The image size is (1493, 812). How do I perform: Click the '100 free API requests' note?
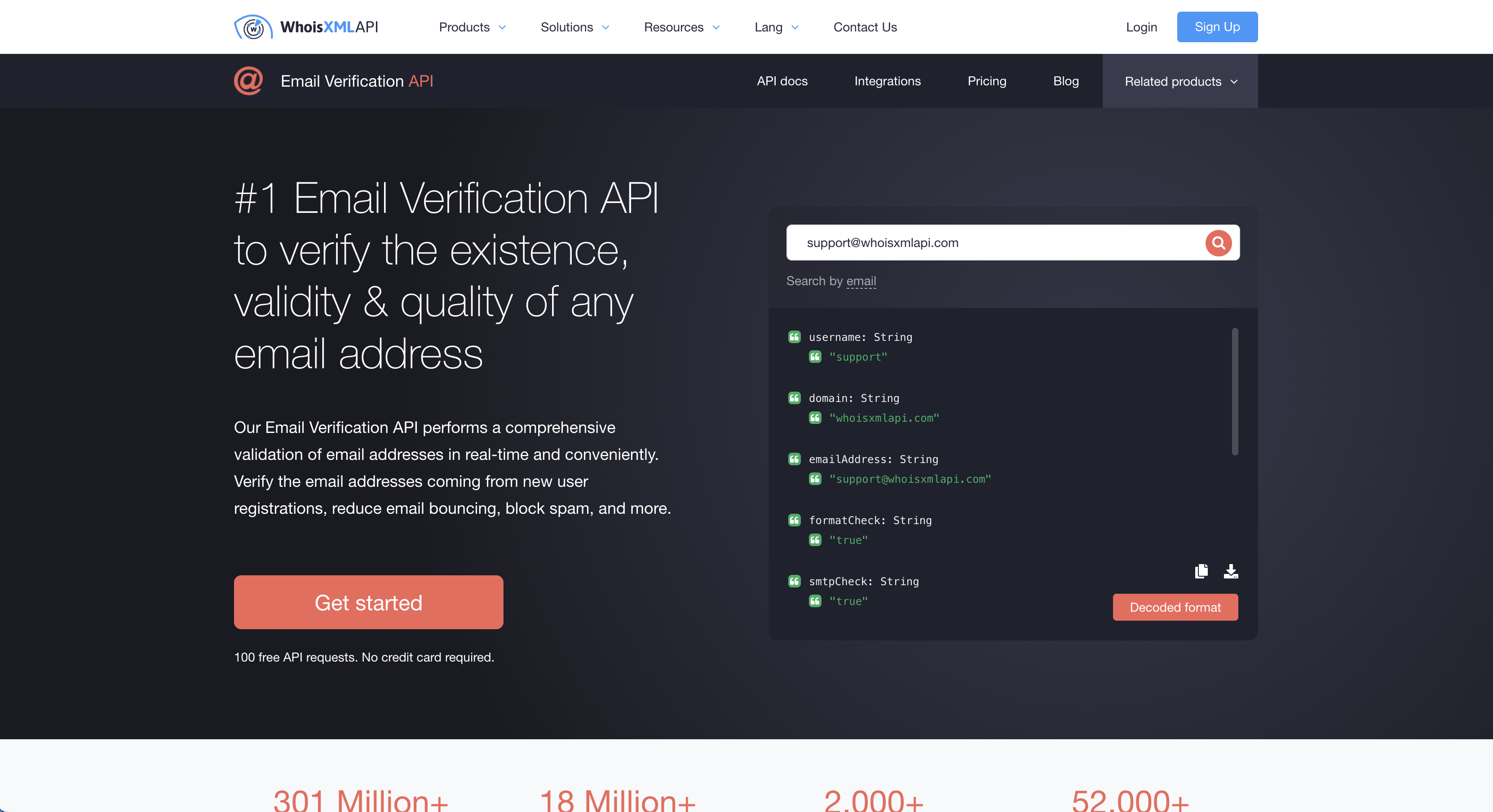(x=364, y=657)
